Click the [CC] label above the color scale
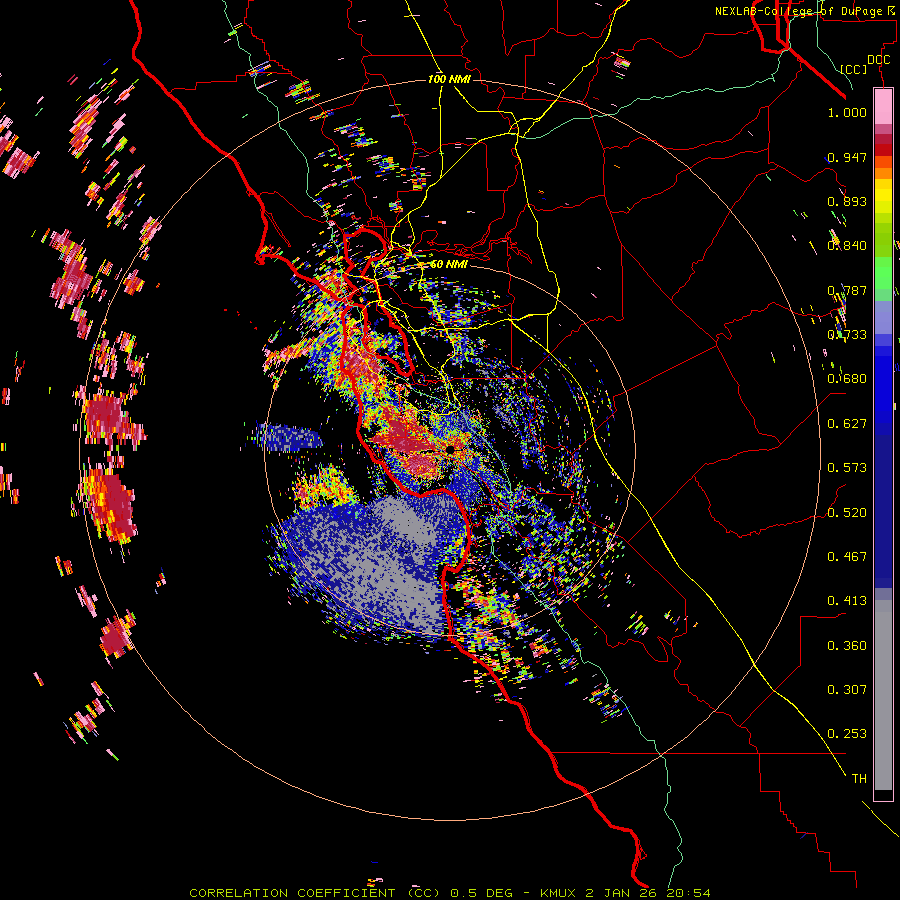The image size is (900, 900). point(854,69)
